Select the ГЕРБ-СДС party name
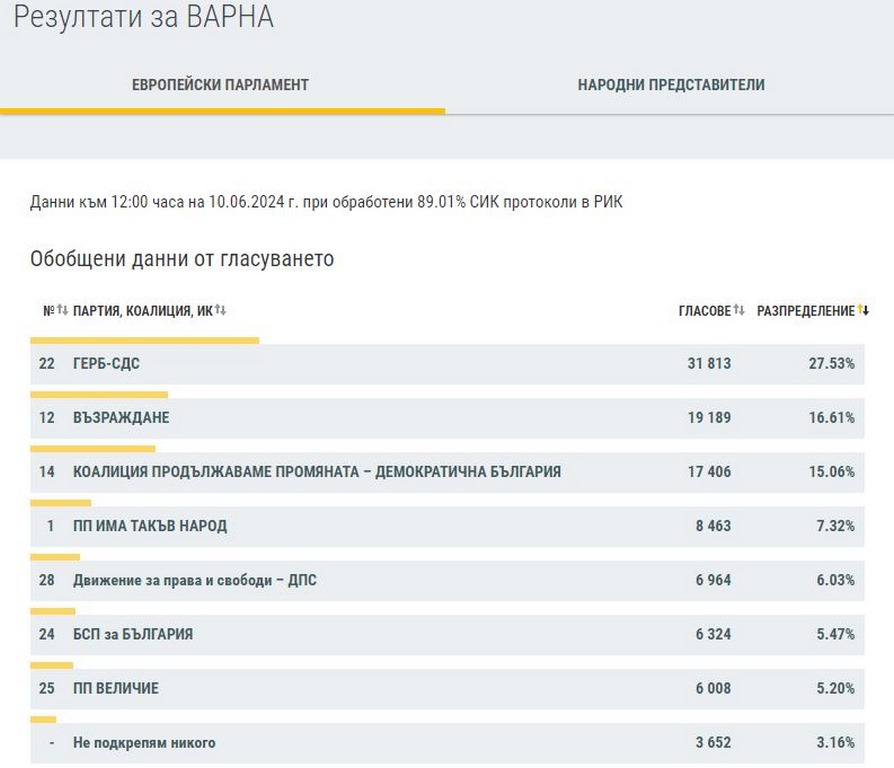Viewport: 894px width, 768px height. pos(106,364)
